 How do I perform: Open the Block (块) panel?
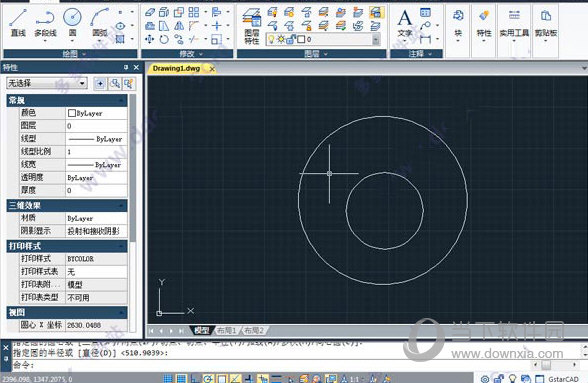coord(458,24)
